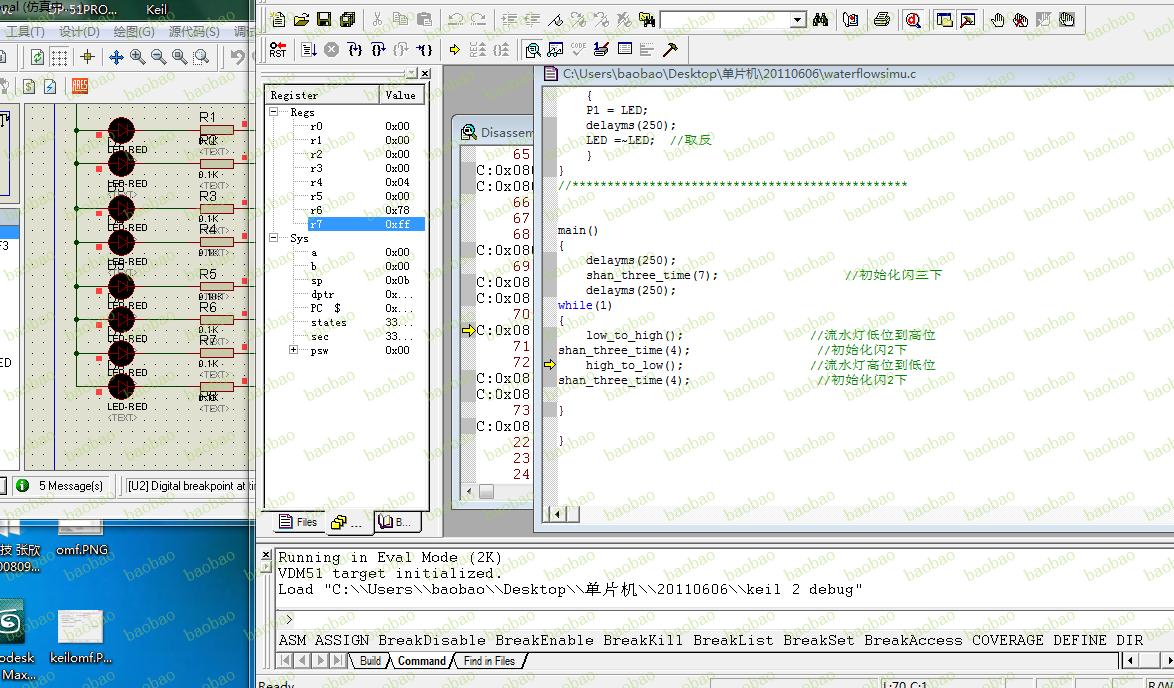
Task: Click the Insert/Remove Breakpoint hand icon
Action: (998, 19)
